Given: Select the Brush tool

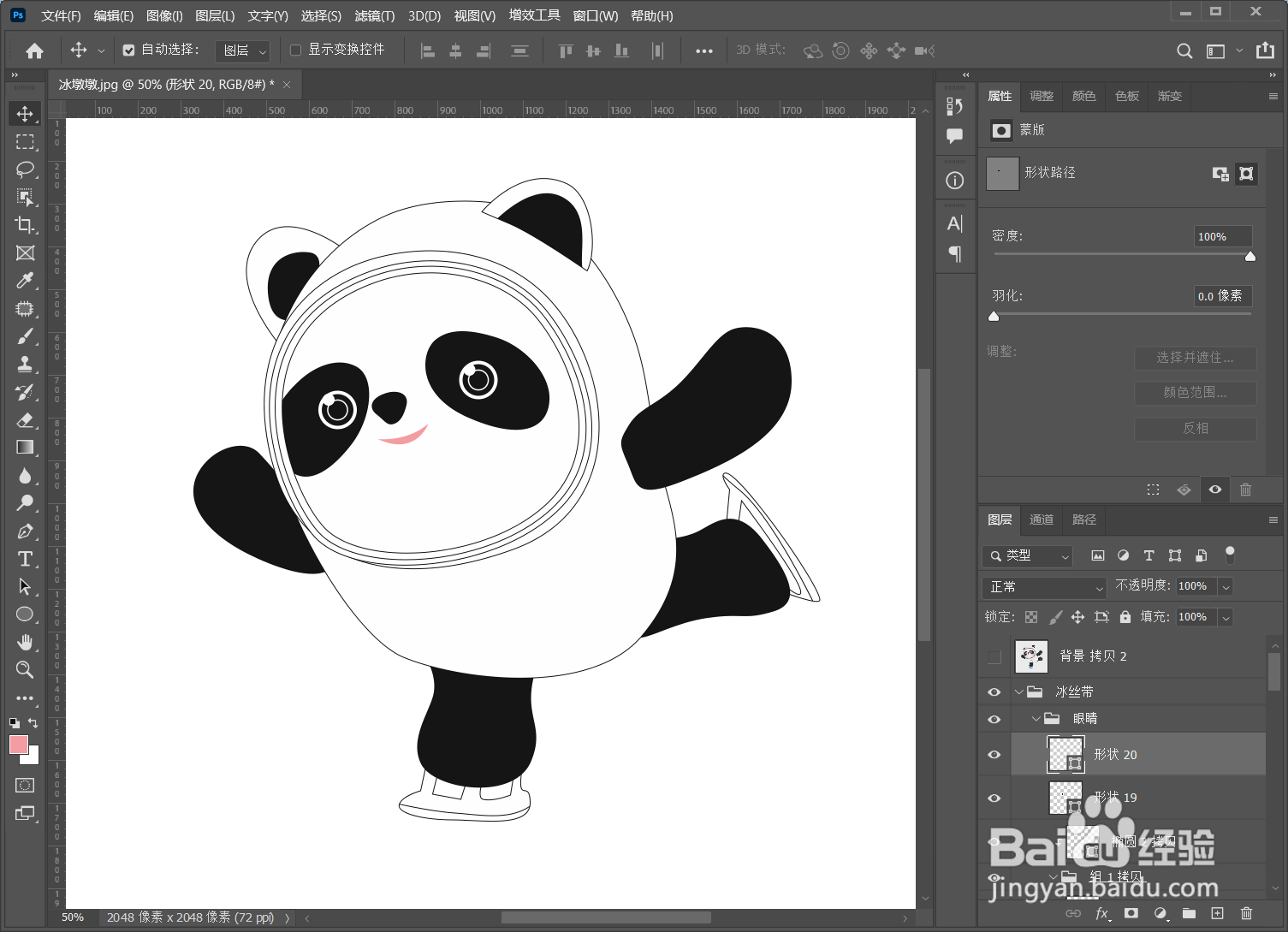Looking at the screenshot, I should 25,336.
